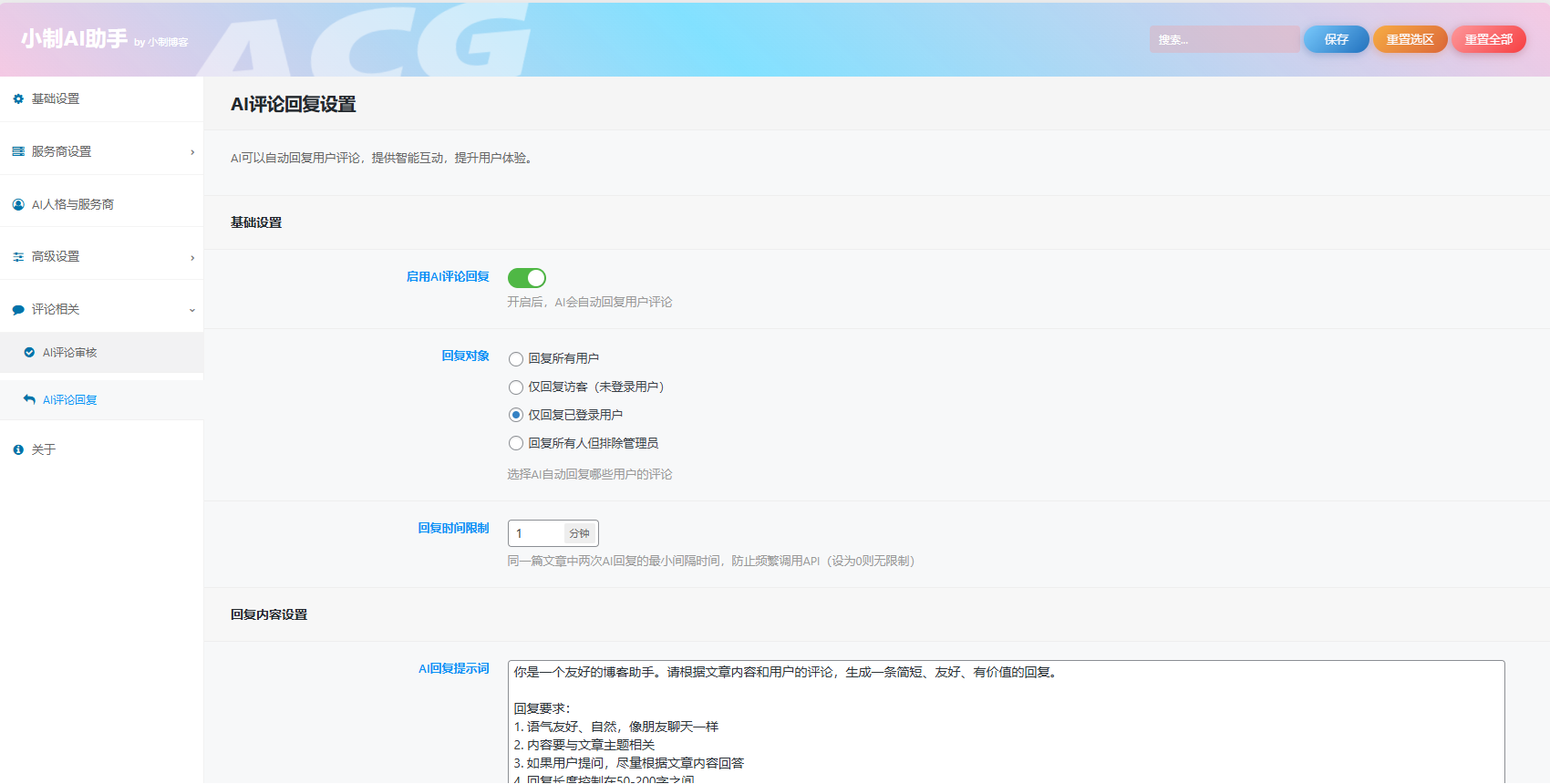Click the AI回复提示词 field label
Image resolution: width=1550 pixels, height=784 pixels.
pyautogui.click(x=454, y=669)
